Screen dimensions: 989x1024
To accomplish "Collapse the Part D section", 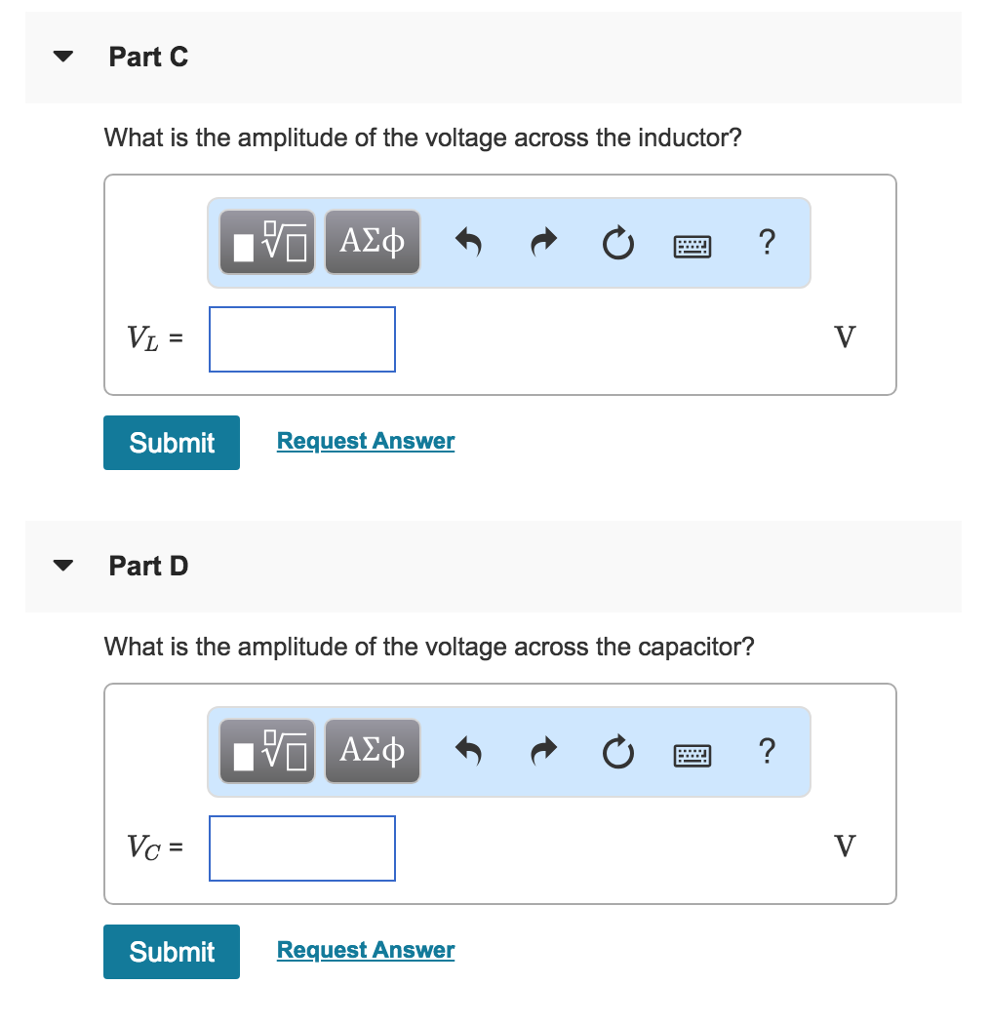I will 62,565.
